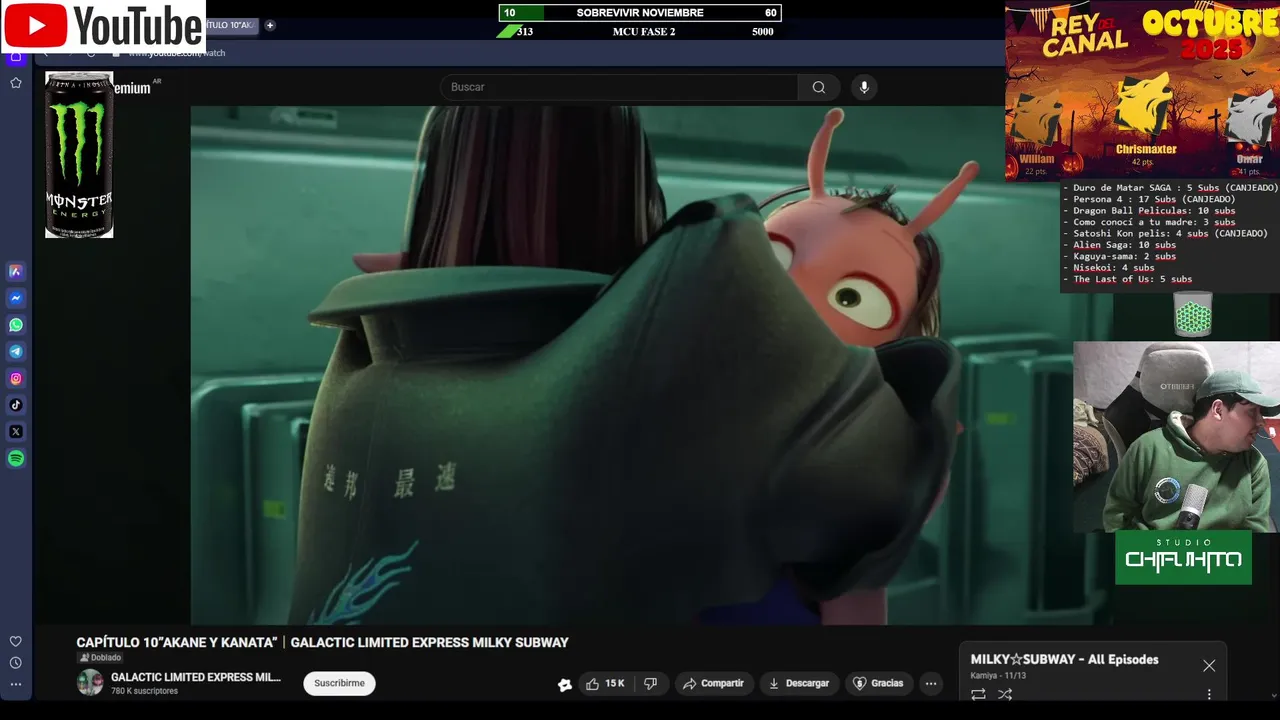
Task: Click the youtube.com/watch address bar
Action: tap(177, 53)
